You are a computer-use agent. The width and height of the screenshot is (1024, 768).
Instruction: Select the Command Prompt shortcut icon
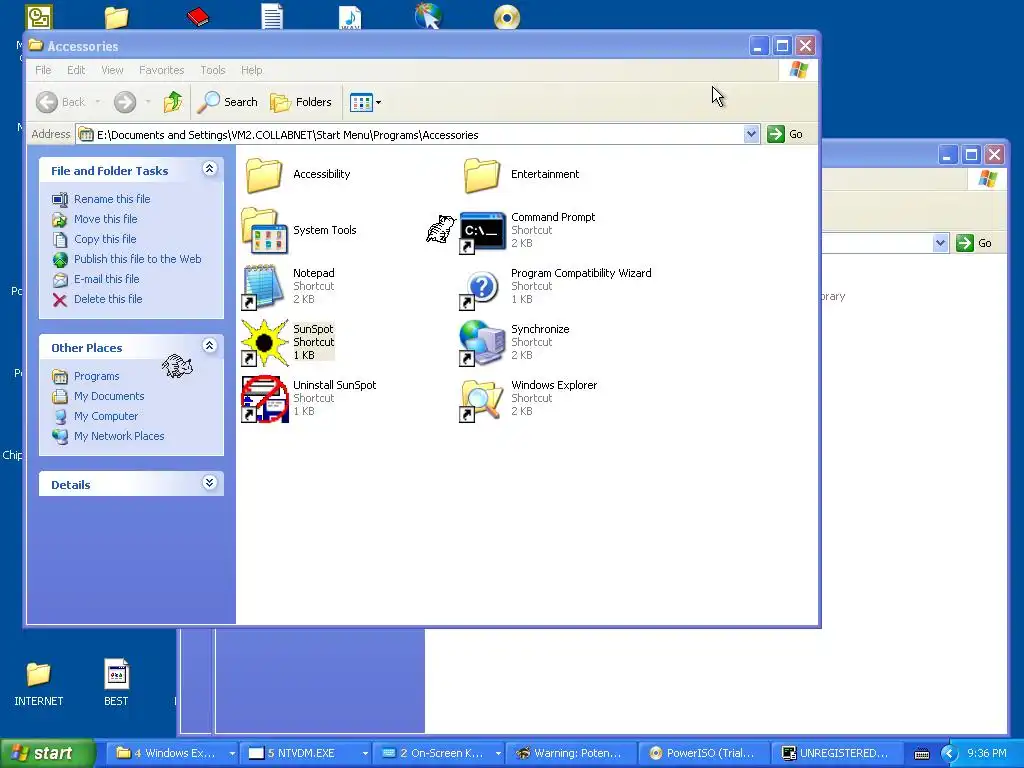point(482,232)
